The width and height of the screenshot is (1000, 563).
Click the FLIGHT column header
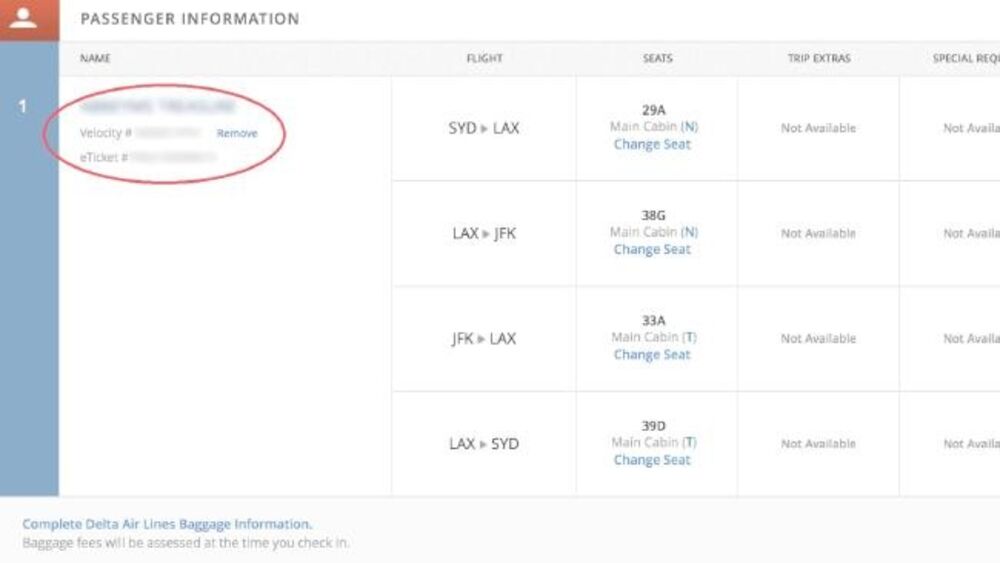tap(483, 58)
